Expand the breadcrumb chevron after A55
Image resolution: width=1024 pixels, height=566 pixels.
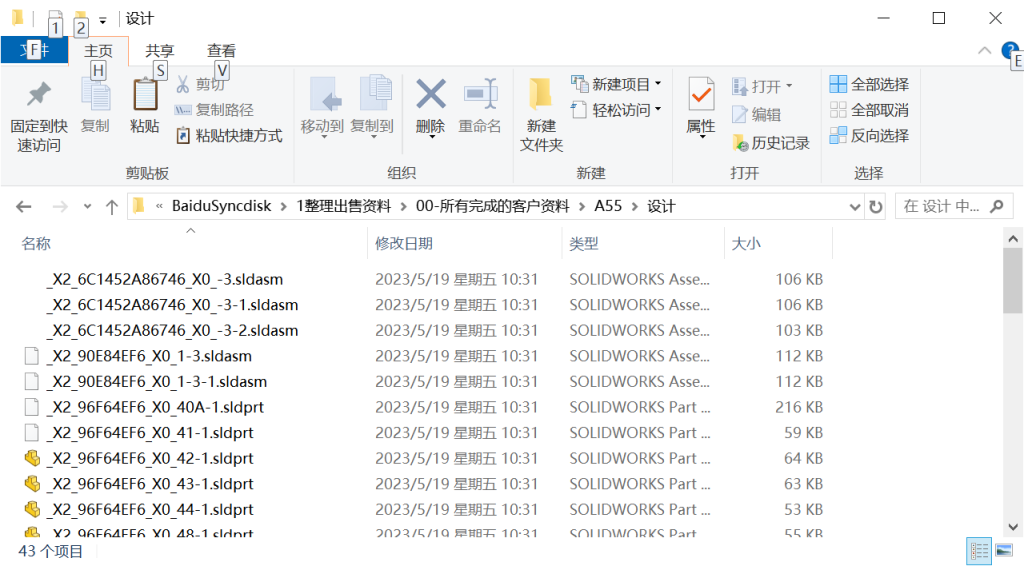pyautogui.click(x=634, y=207)
